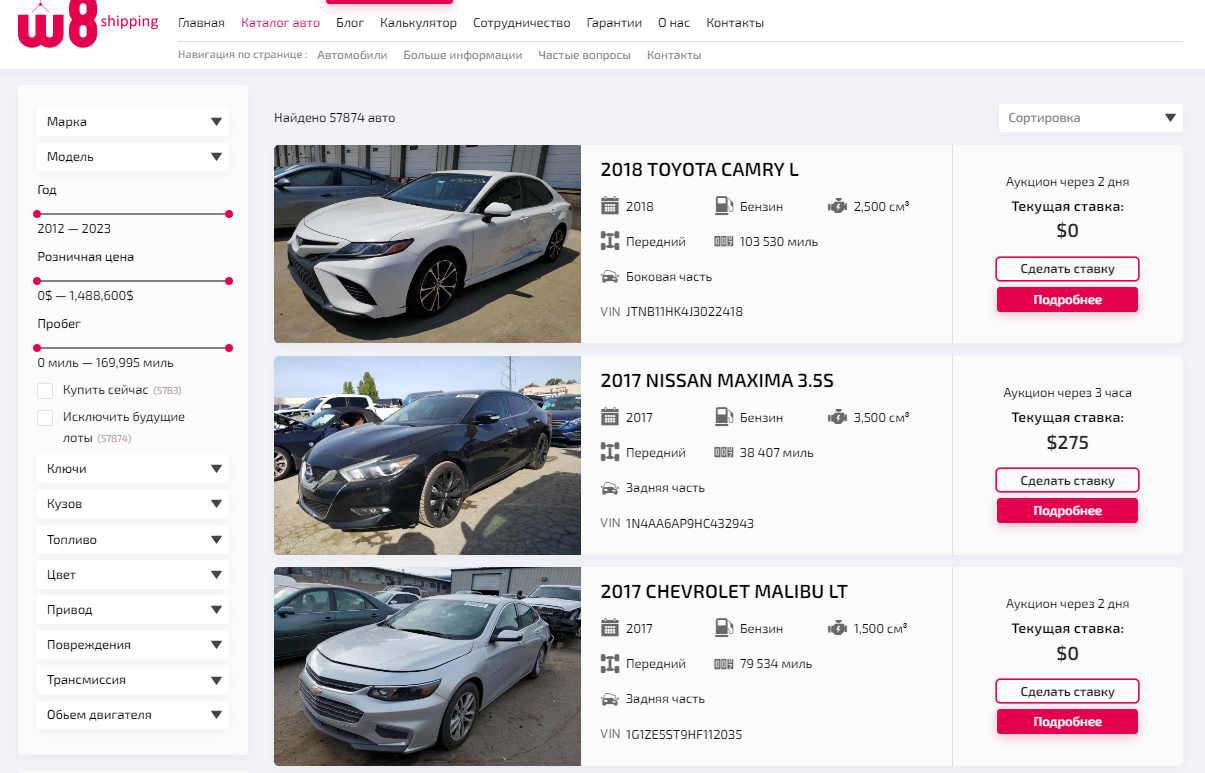This screenshot has width=1205, height=773.
Task: Go to the Блог menu page
Action: (x=350, y=23)
